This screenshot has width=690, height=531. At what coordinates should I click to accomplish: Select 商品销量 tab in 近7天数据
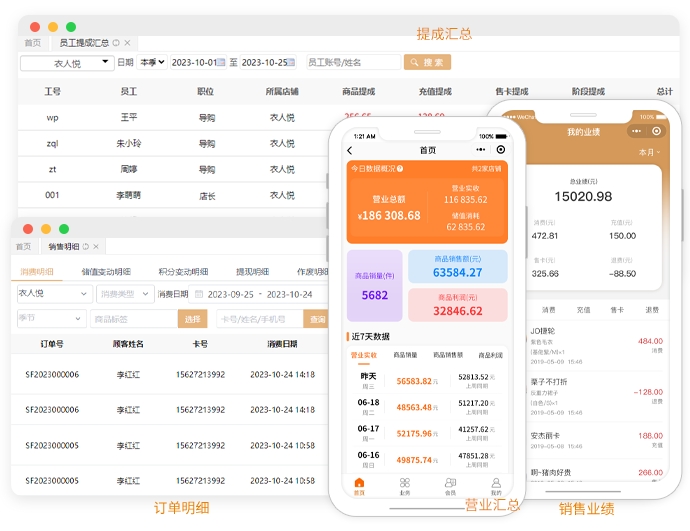click(405, 355)
